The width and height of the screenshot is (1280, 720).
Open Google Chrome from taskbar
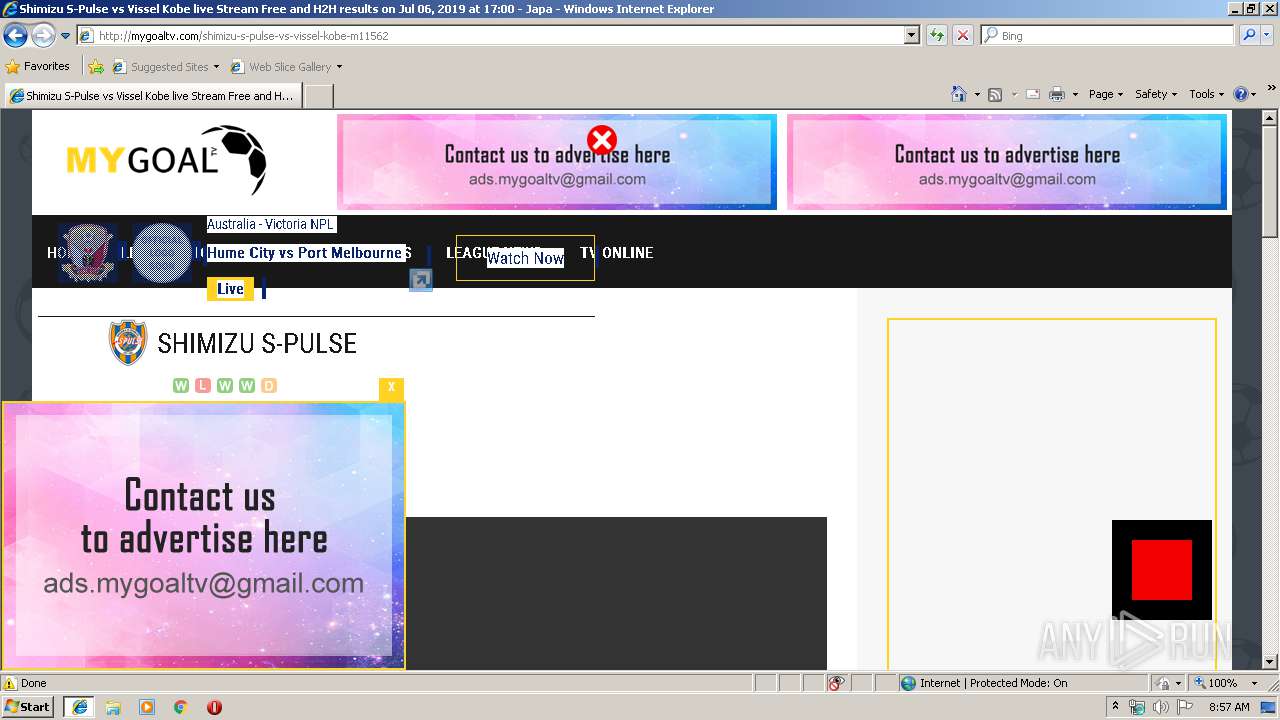(x=181, y=707)
